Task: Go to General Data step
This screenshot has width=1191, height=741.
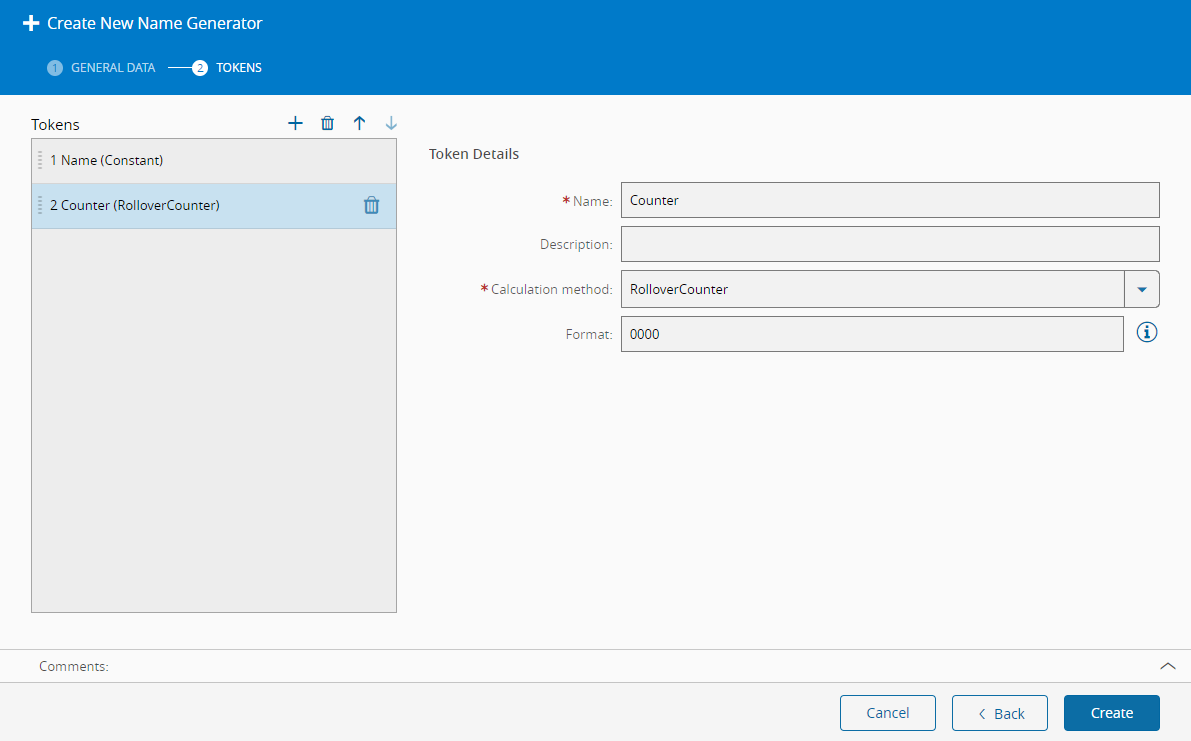Action: coord(101,68)
